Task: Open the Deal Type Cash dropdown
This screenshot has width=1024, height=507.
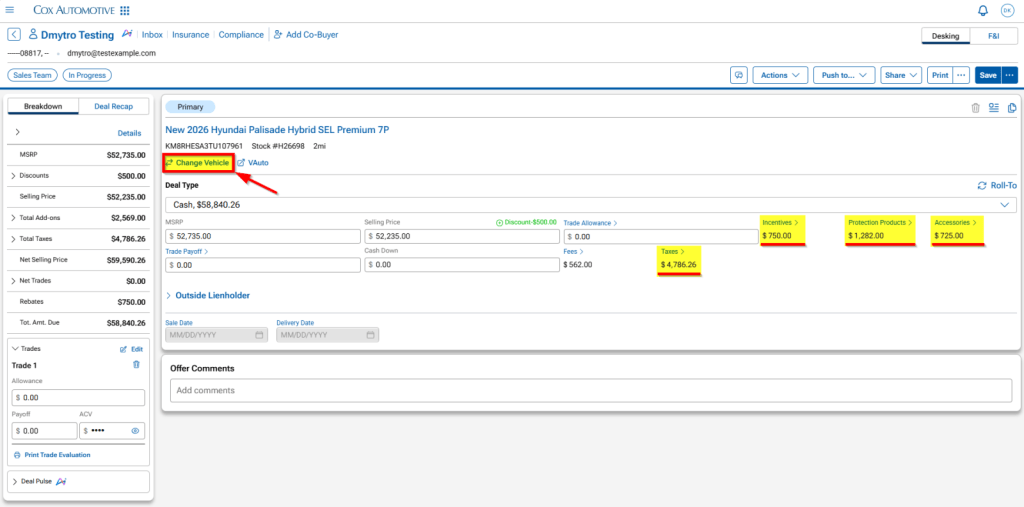Action: 590,204
